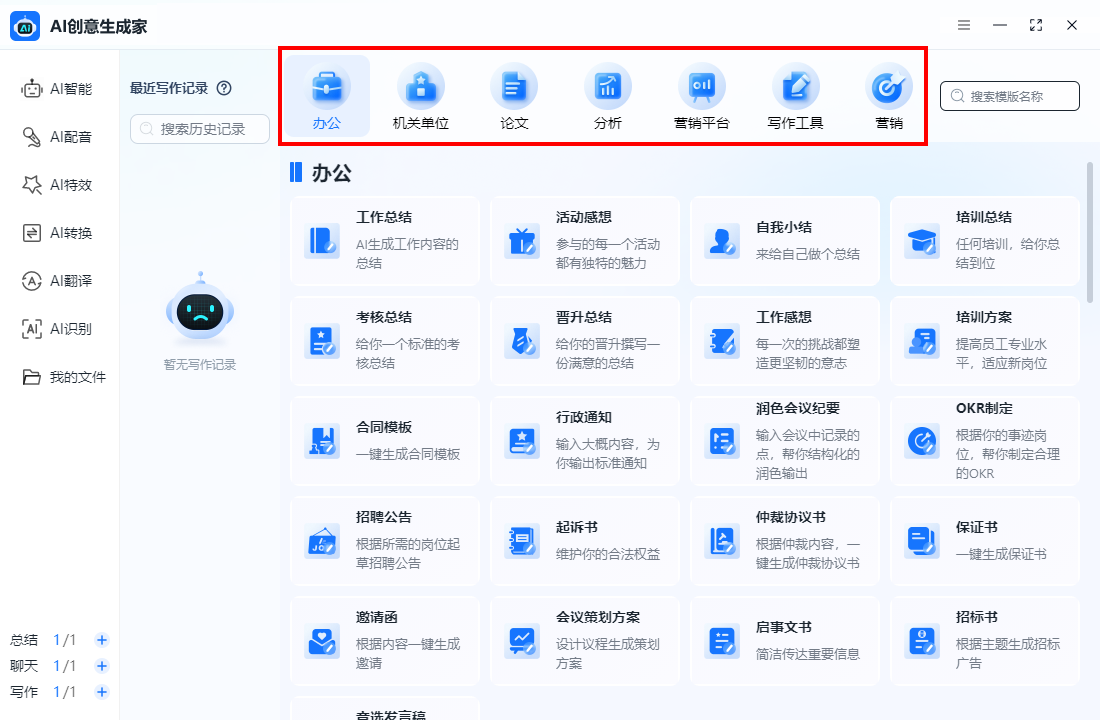Select AI翻译 from the sidebar
1100x720 pixels.
tap(57, 280)
